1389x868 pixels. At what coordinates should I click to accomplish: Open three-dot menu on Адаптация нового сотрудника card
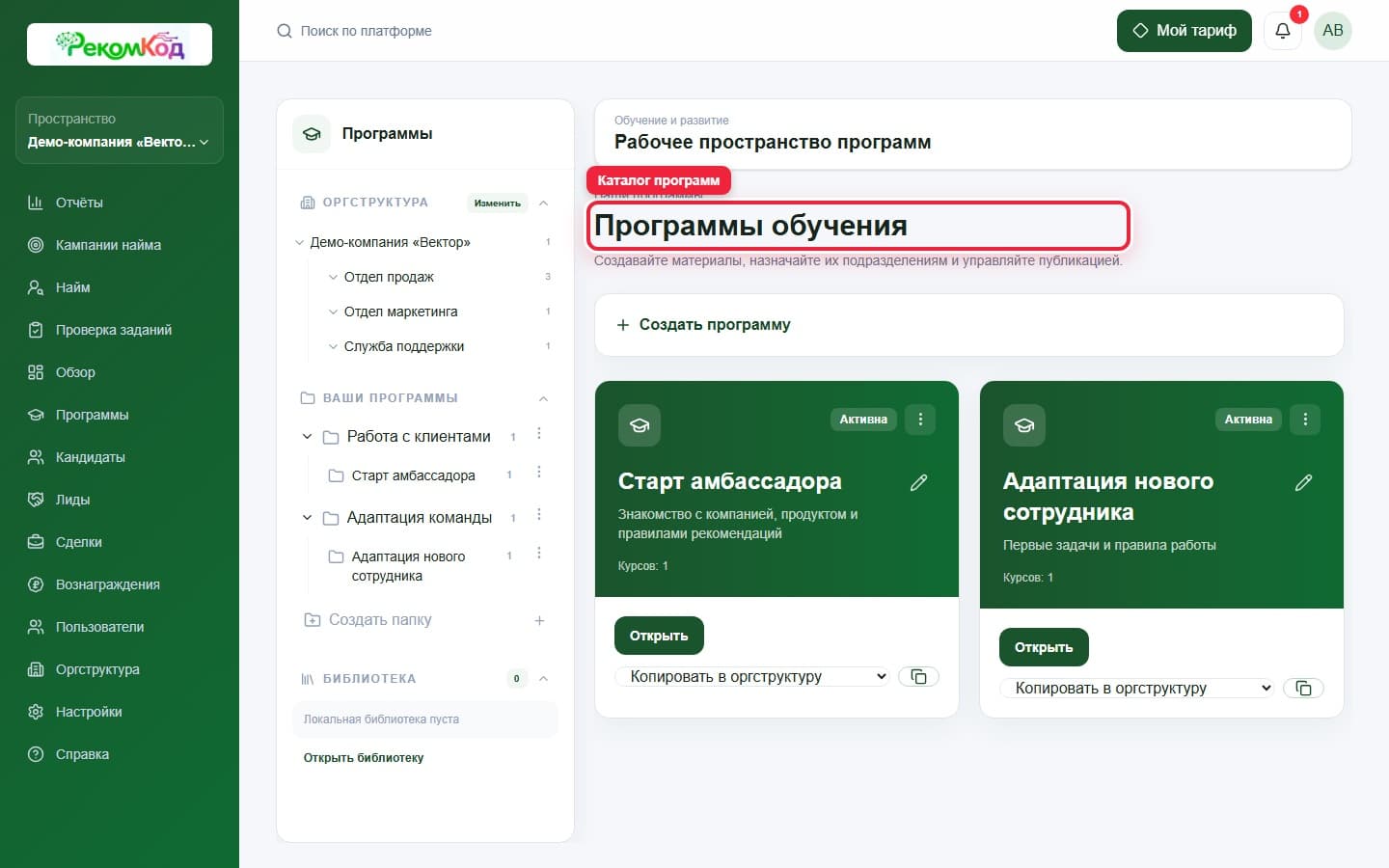coord(1305,420)
